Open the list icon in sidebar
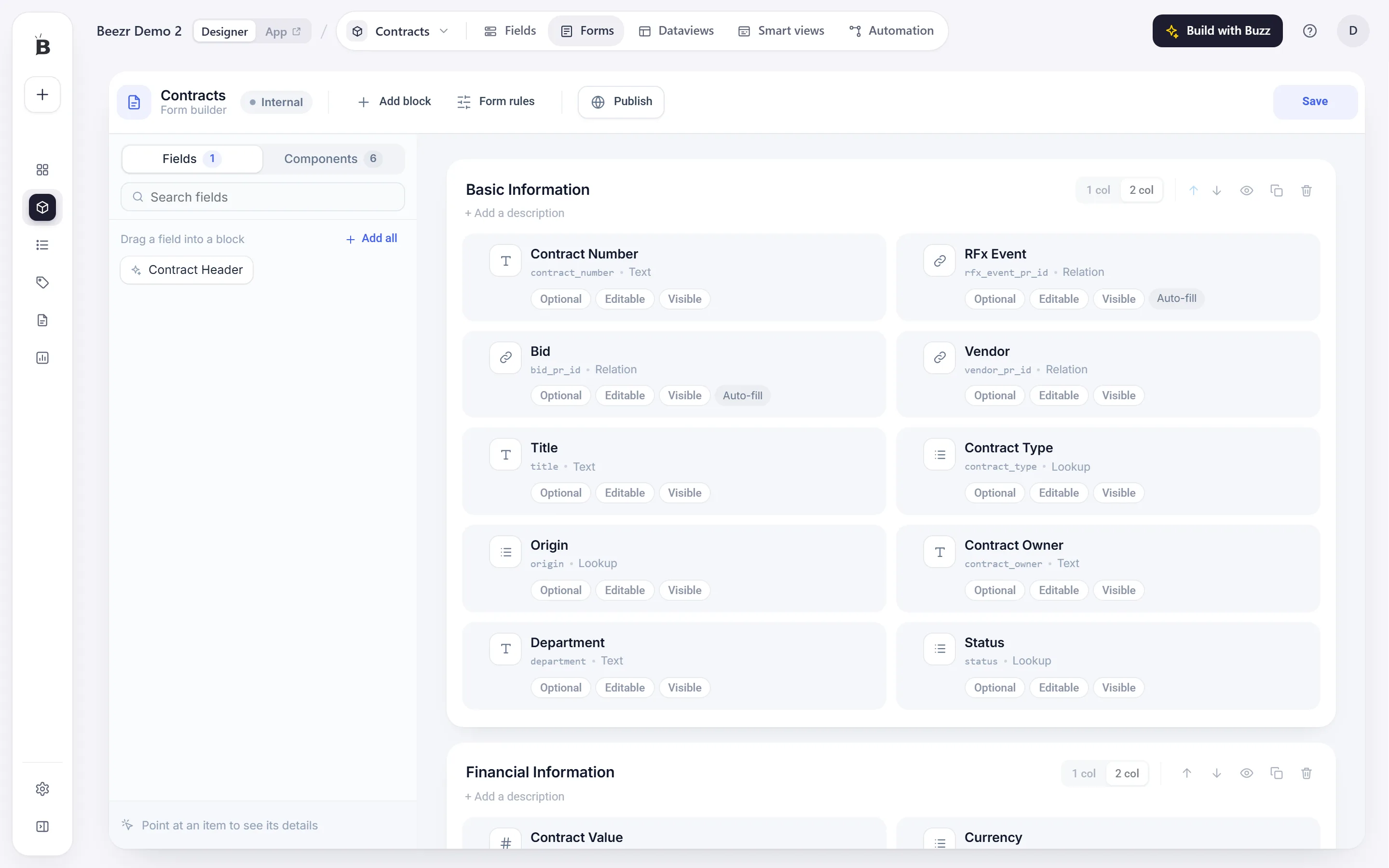This screenshot has height=868, width=1389. pos(42,245)
